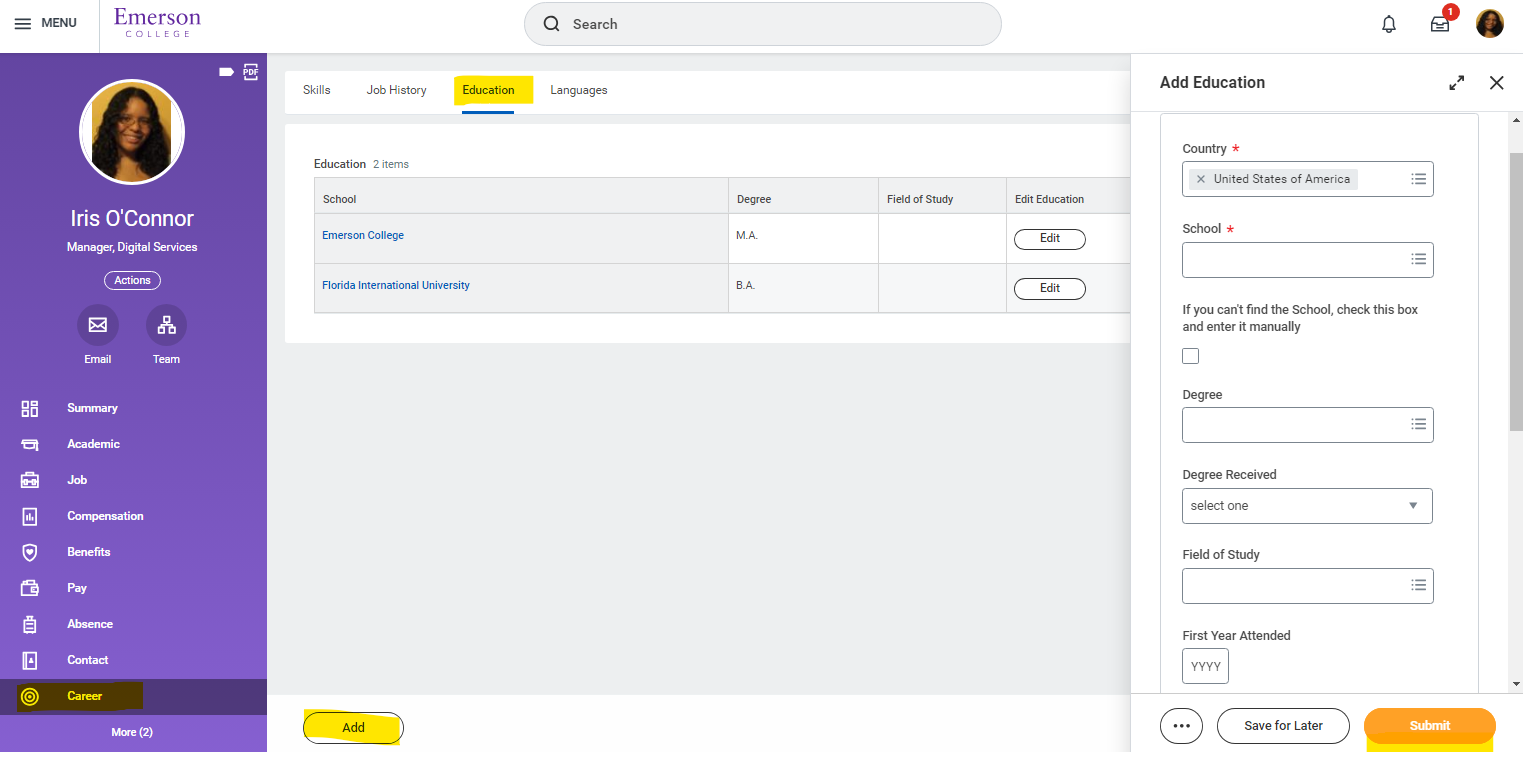
Task: Open the profile avatar in the top bar
Action: [1490, 24]
